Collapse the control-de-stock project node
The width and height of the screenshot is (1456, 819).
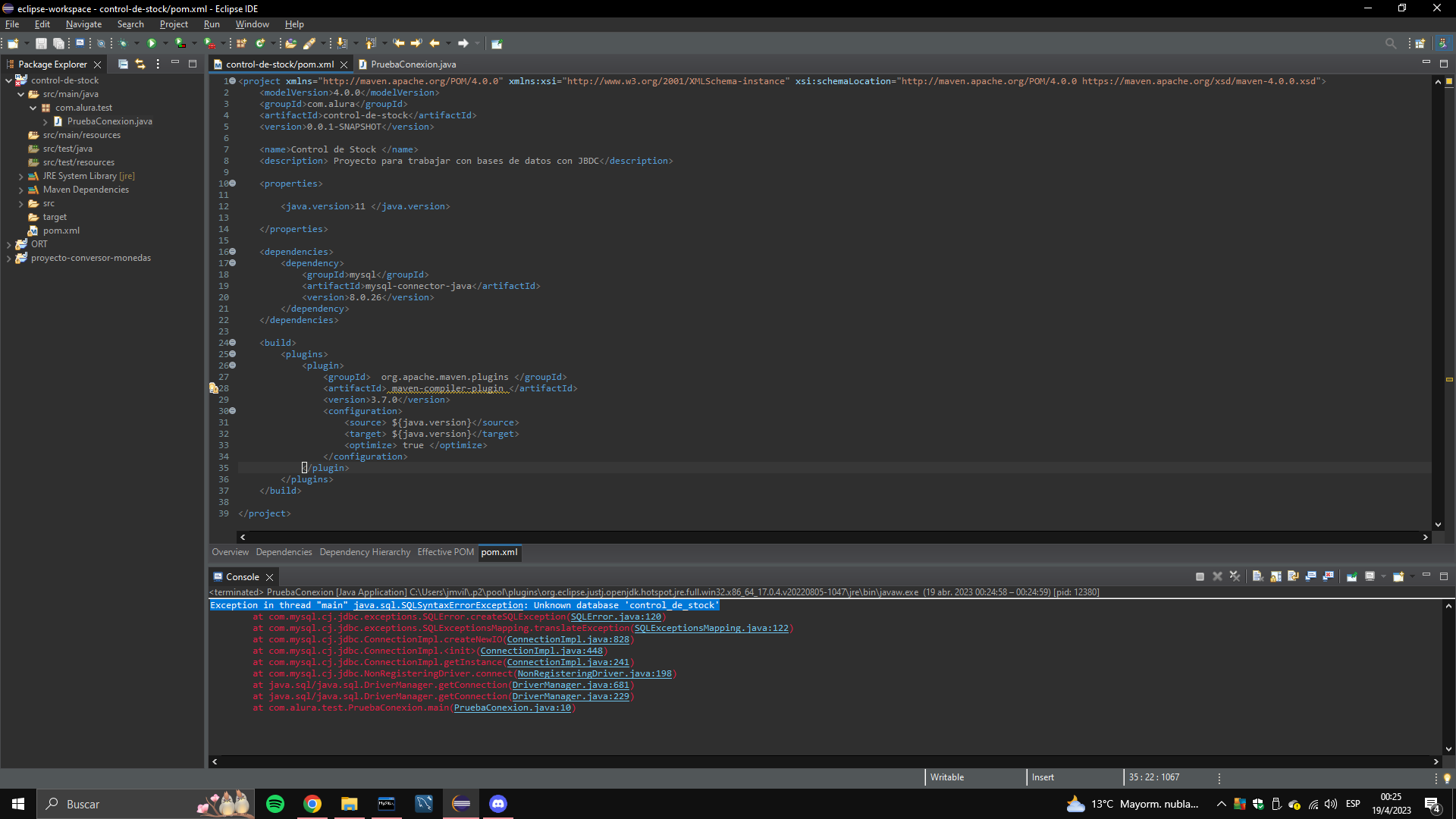tap(9, 80)
